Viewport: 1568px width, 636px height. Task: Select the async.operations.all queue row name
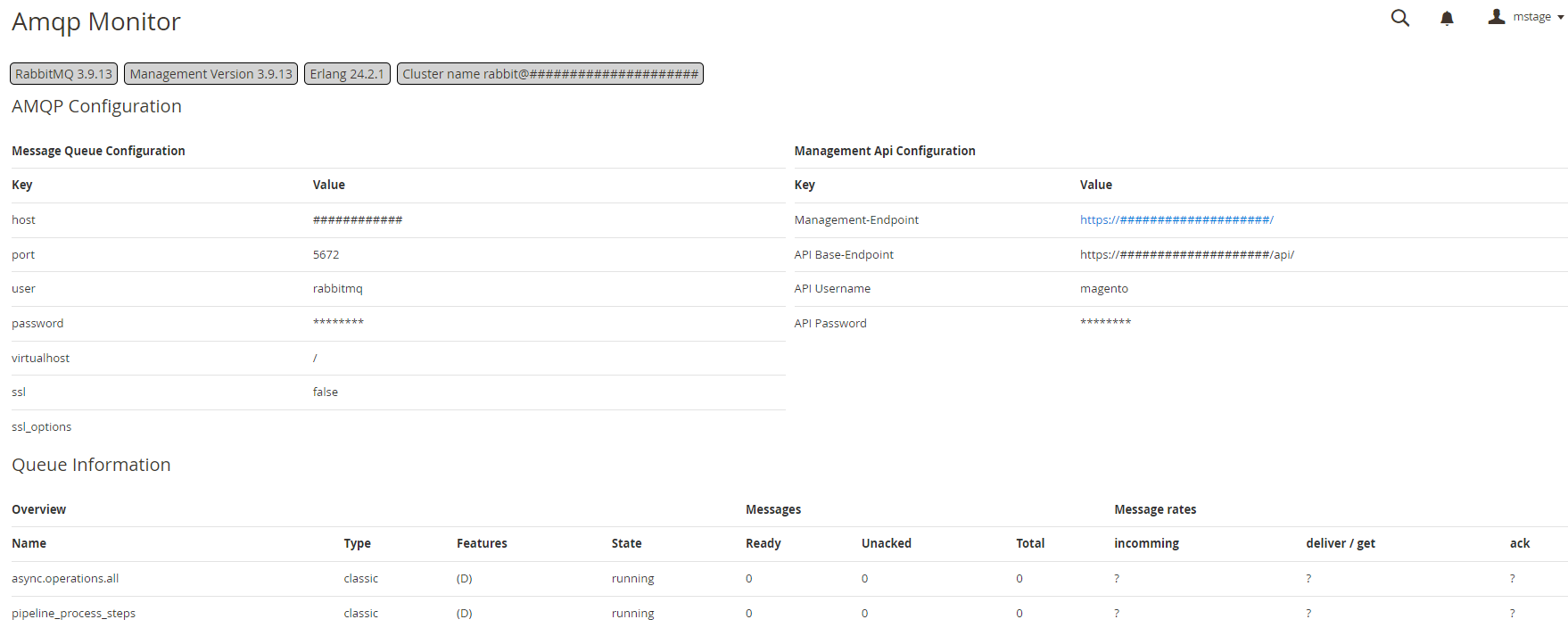click(65, 579)
